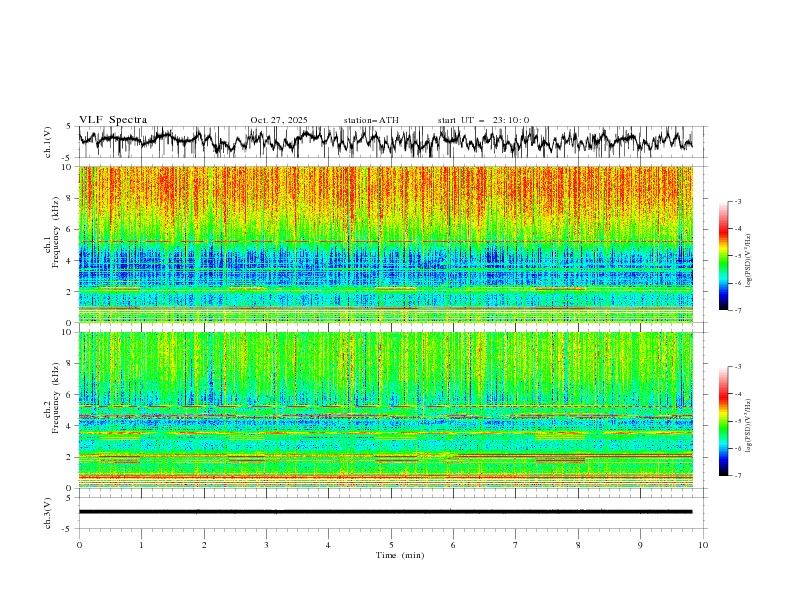Click the 'ch.1(V)' waveform axis label
Screen dimensions: 792x612
[48, 142]
